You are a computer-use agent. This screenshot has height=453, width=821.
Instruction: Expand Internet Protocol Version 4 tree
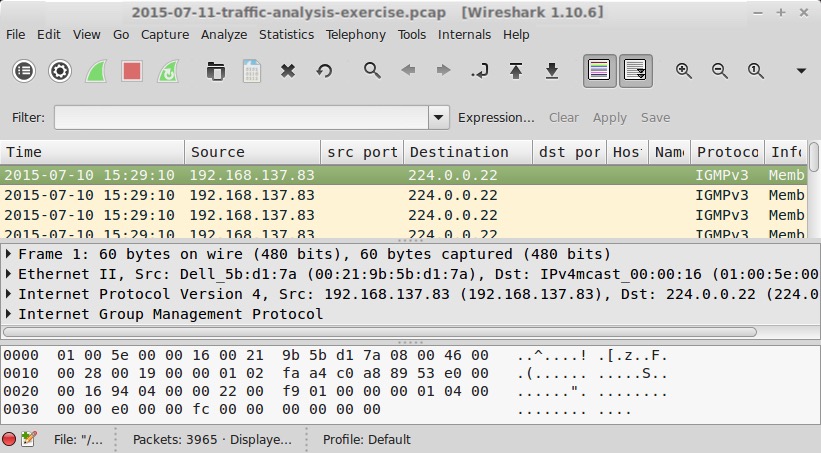tap(8, 294)
